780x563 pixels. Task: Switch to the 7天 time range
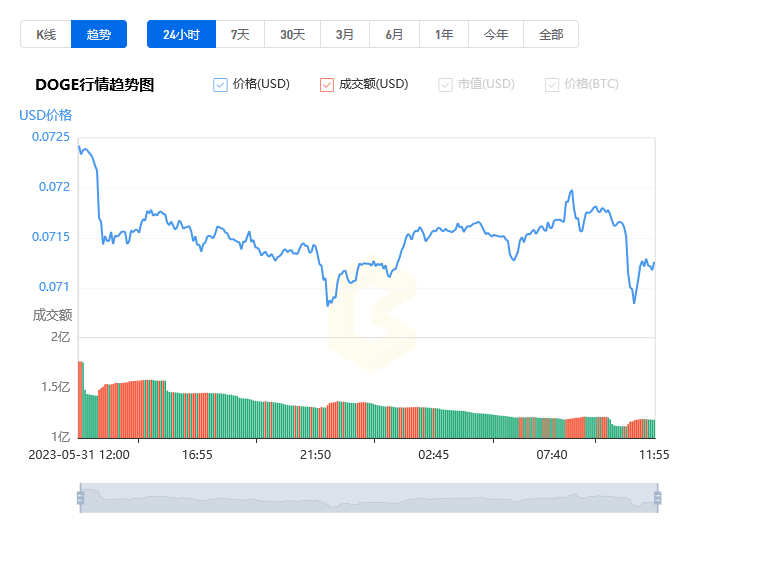tap(240, 34)
